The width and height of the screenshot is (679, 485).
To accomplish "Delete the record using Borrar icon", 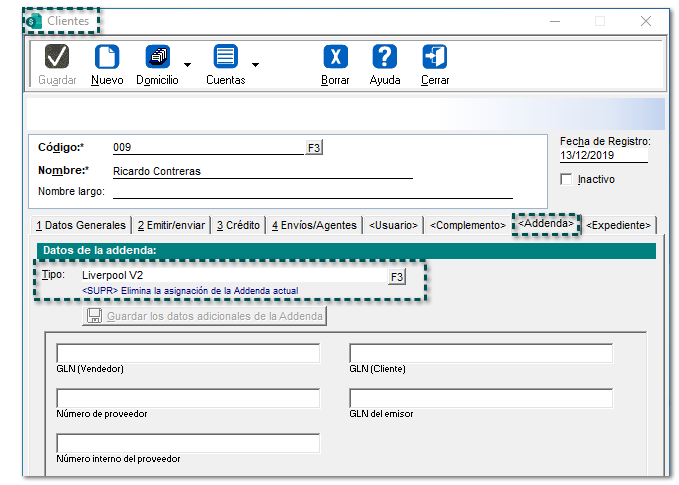I will [335, 58].
